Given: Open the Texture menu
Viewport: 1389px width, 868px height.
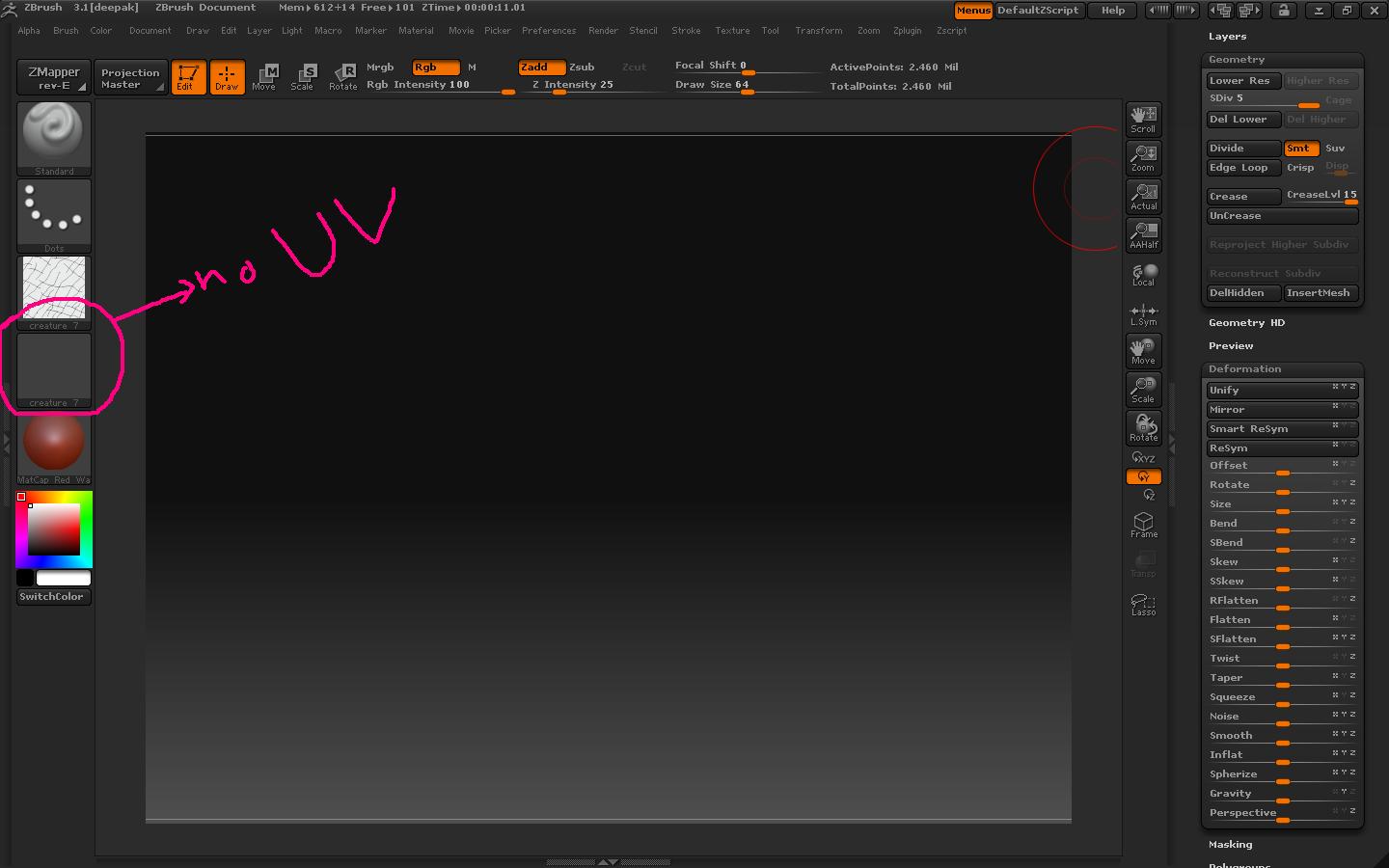Looking at the screenshot, I should (732, 31).
